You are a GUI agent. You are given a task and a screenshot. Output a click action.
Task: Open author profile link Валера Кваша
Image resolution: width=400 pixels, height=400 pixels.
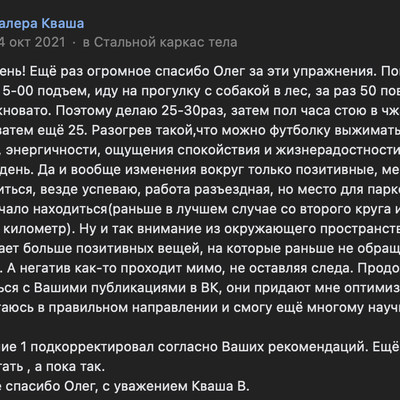[42, 23]
